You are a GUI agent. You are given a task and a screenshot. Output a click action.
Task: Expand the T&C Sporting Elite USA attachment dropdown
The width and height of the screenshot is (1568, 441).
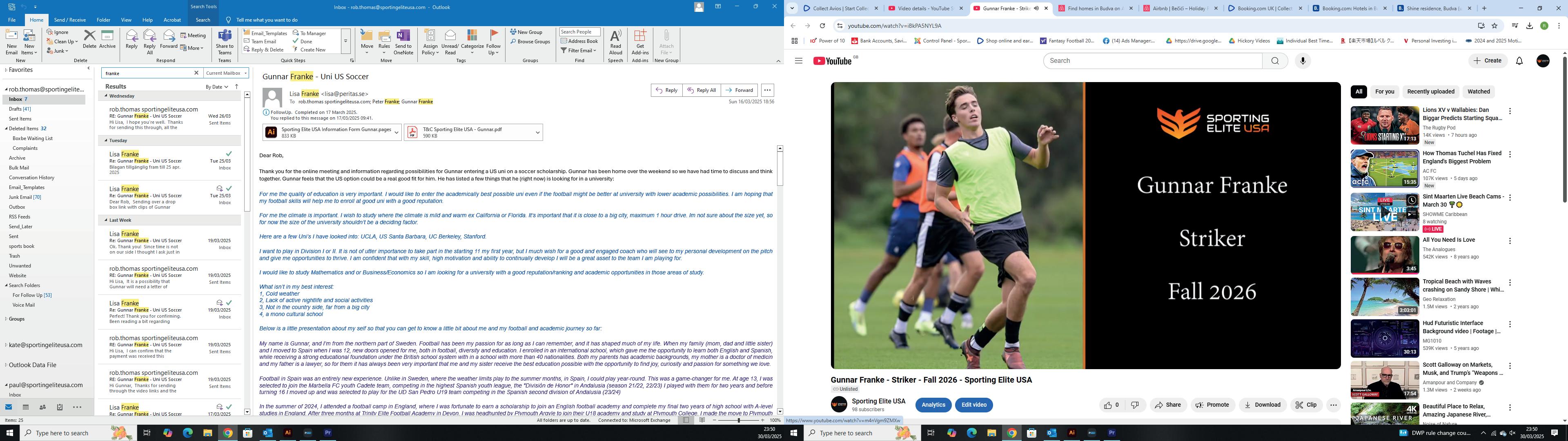point(537,132)
